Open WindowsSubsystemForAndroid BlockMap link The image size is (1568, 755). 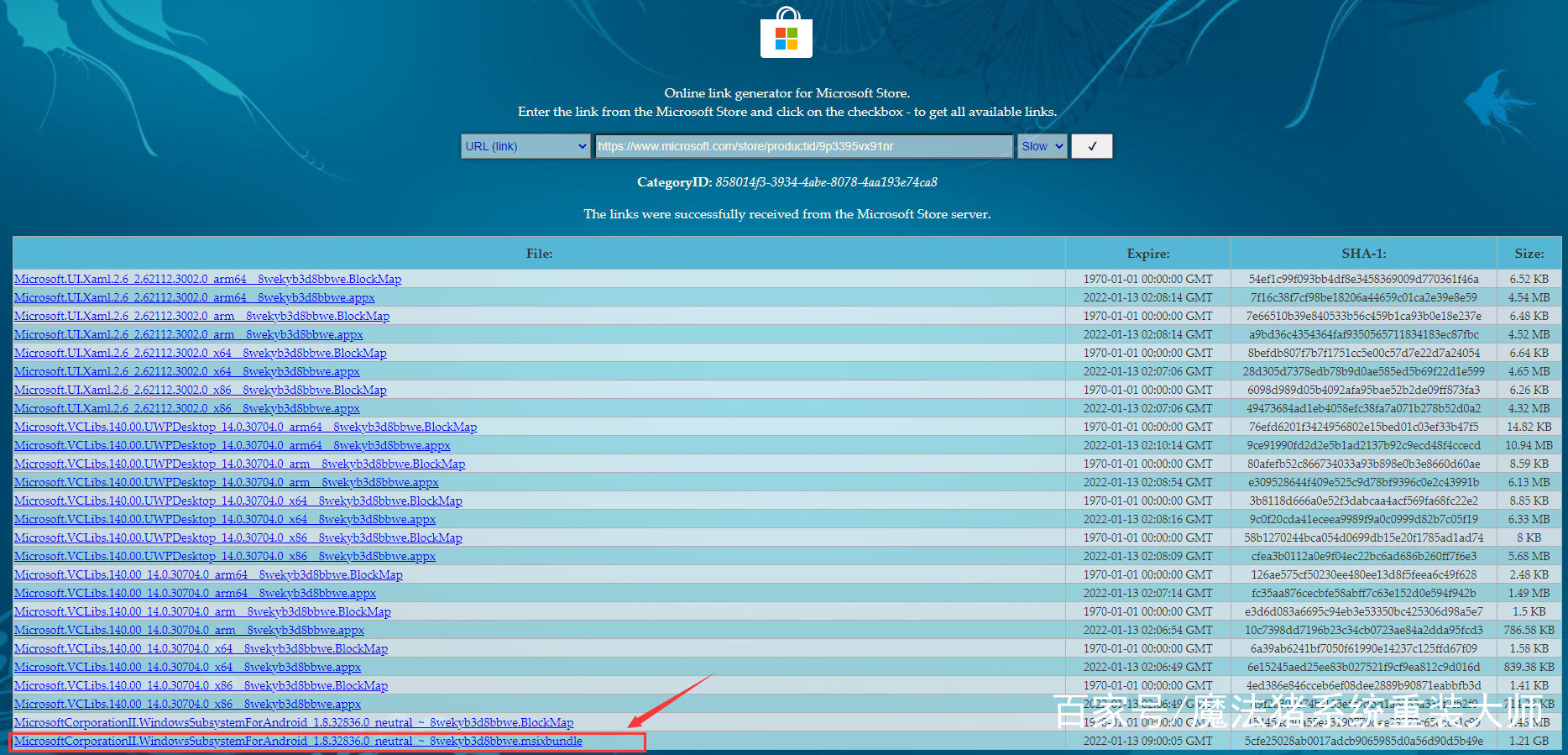tap(294, 722)
